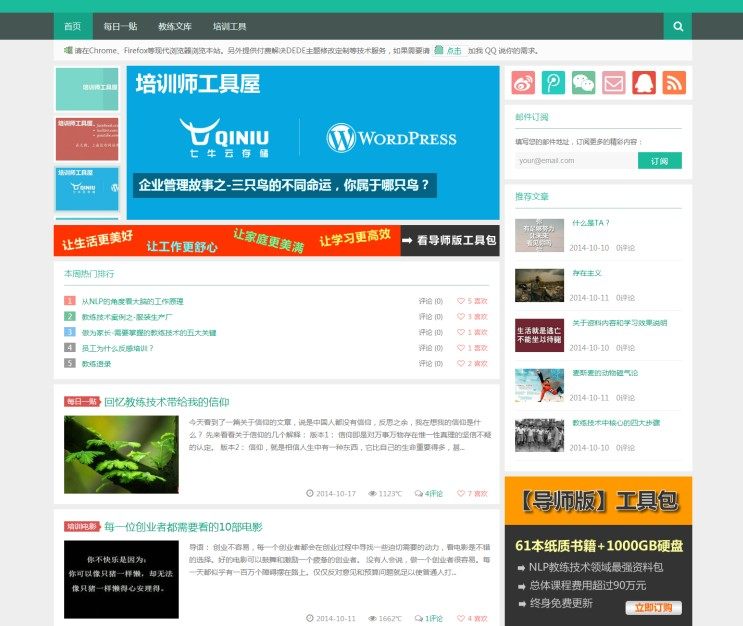Click the teal Tencent Weibo icon
Screen dimensions: 743x626
(553, 83)
